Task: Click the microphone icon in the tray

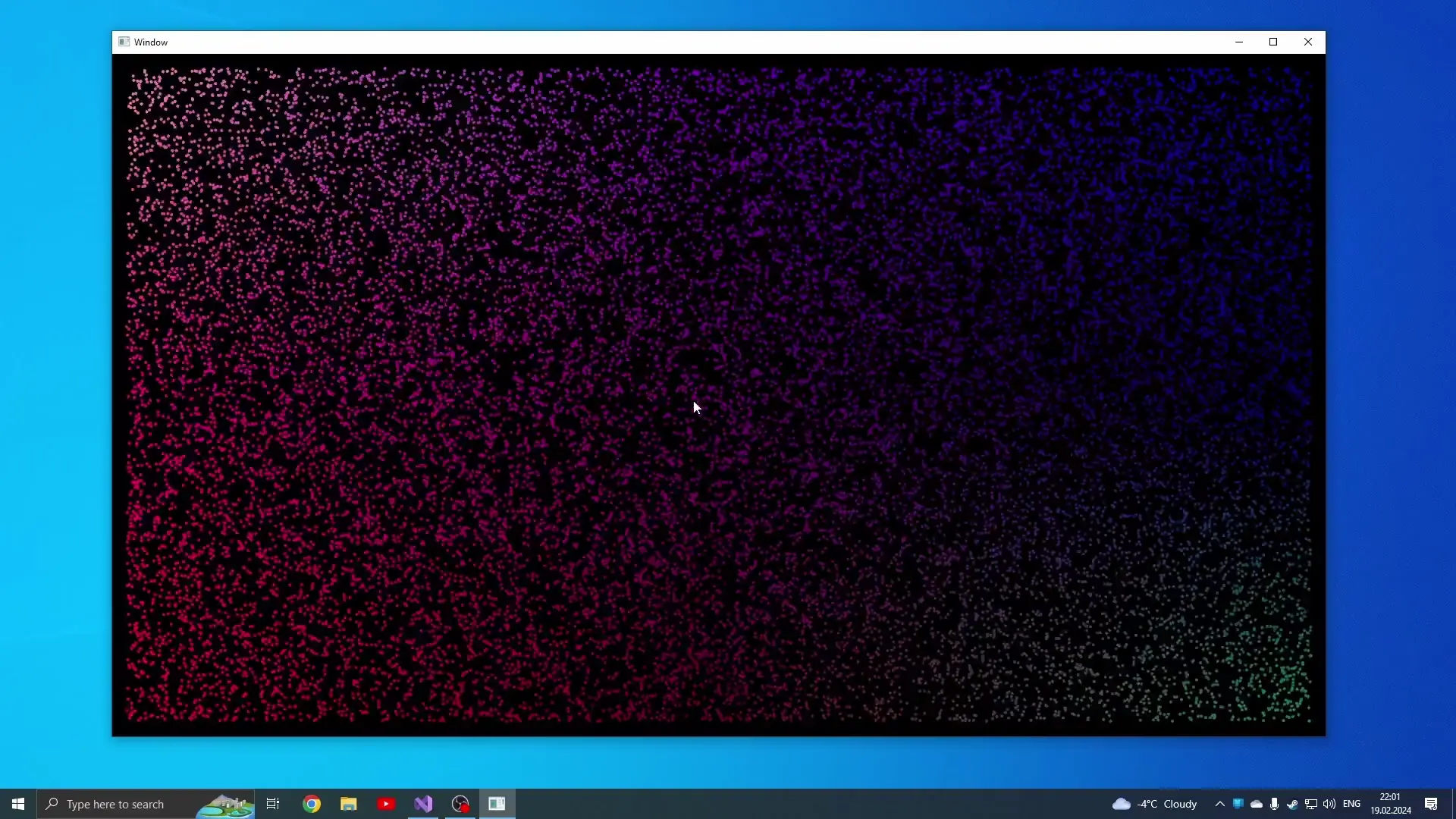Action: click(x=1273, y=804)
